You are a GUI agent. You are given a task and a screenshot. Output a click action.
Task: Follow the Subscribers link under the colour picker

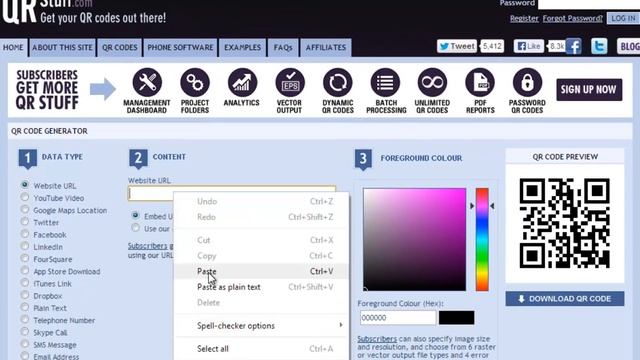377,339
